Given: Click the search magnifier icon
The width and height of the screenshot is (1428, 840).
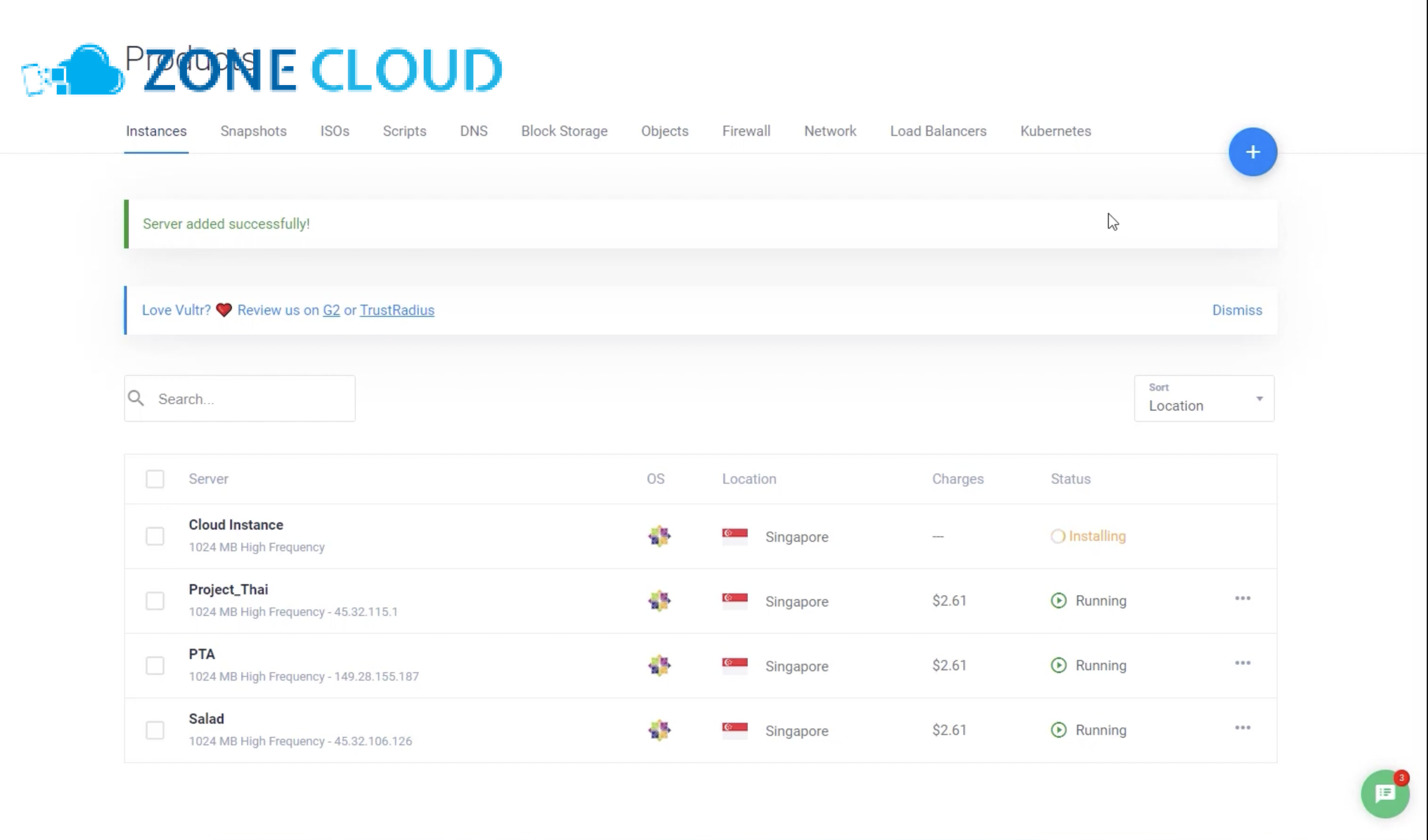Looking at the screenshot, I should click(136, 398).
